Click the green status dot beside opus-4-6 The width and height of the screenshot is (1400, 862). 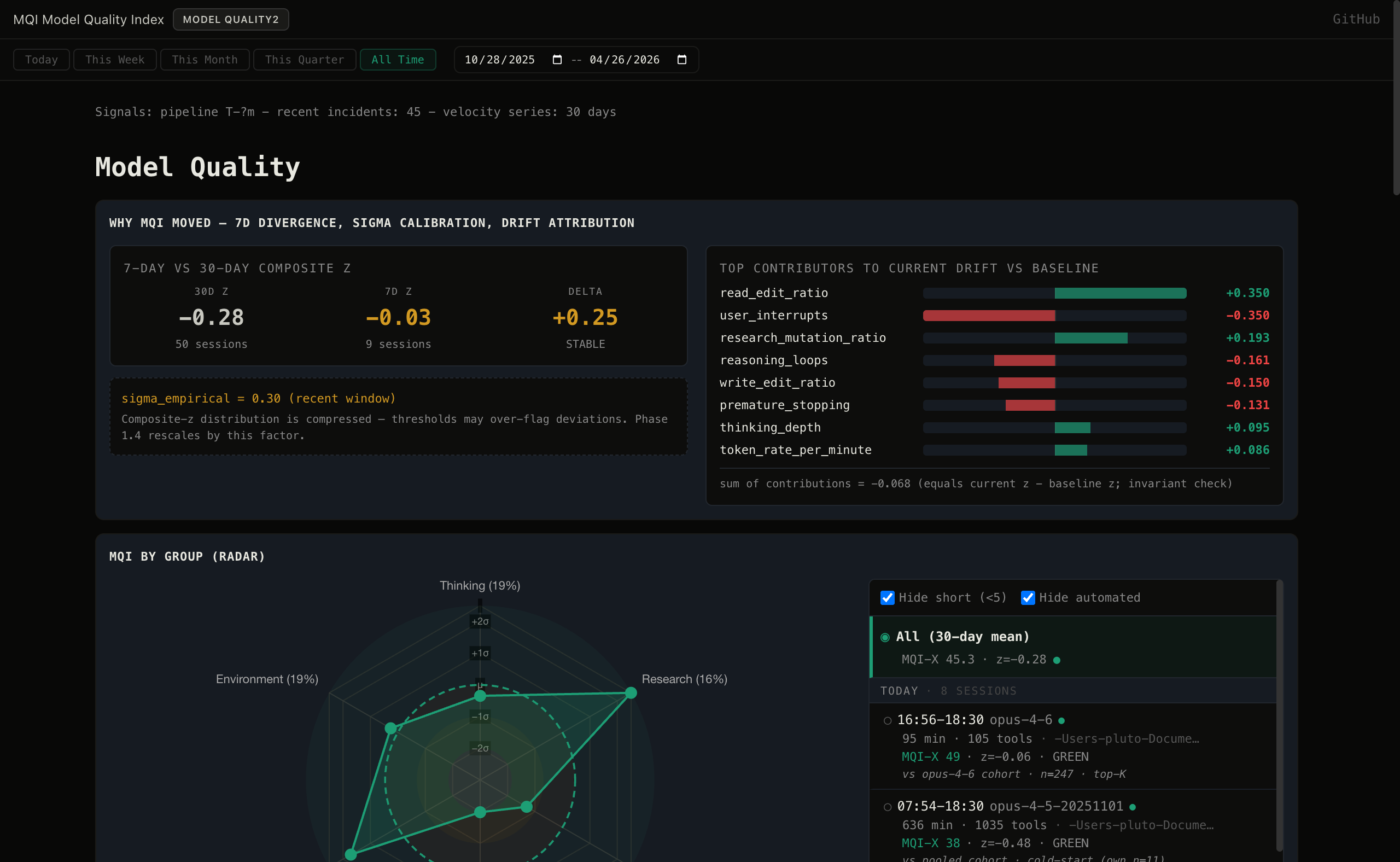point(1061,721)
